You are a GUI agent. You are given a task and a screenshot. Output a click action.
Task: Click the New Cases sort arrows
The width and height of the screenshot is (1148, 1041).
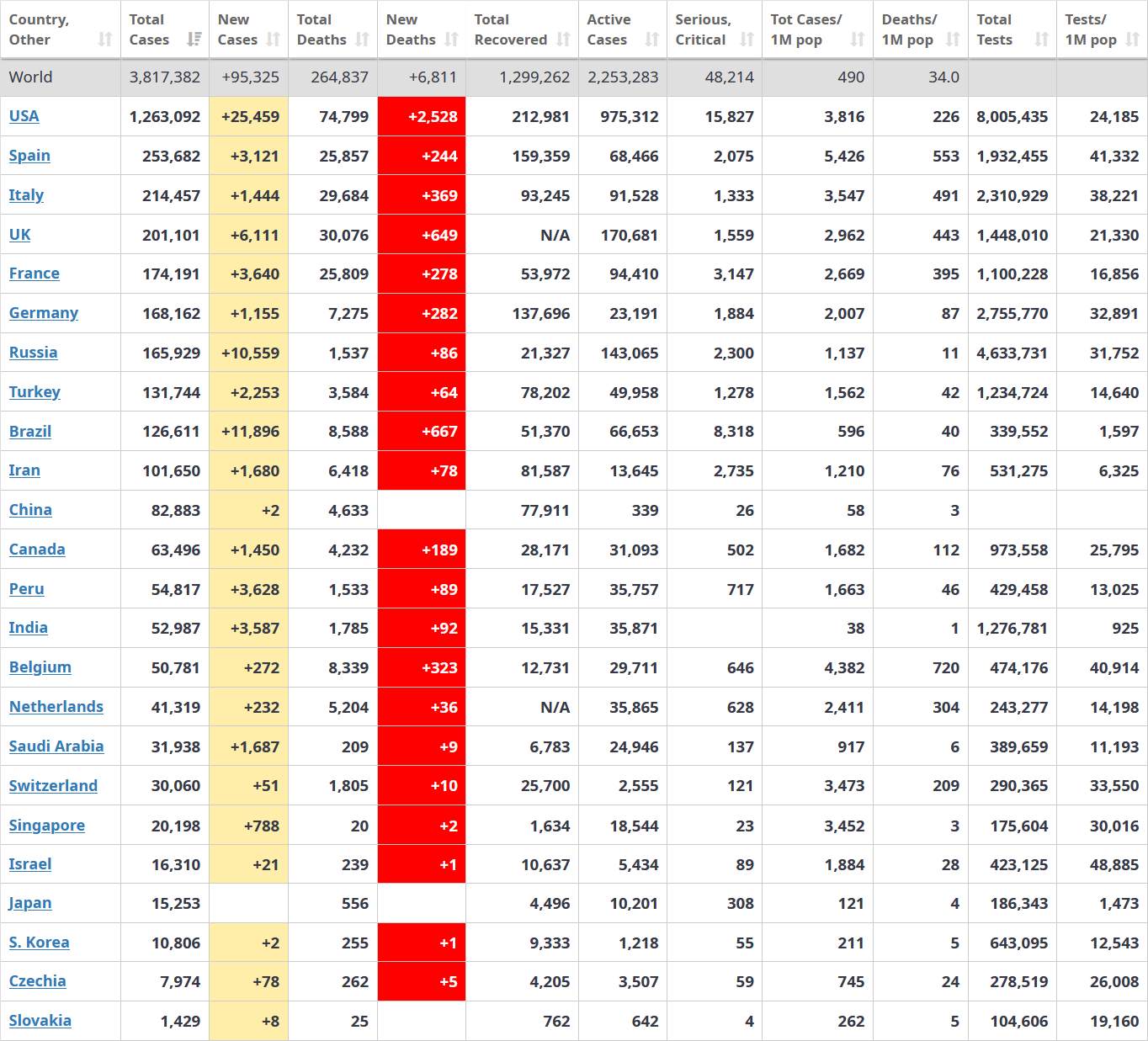click(273, 40)
